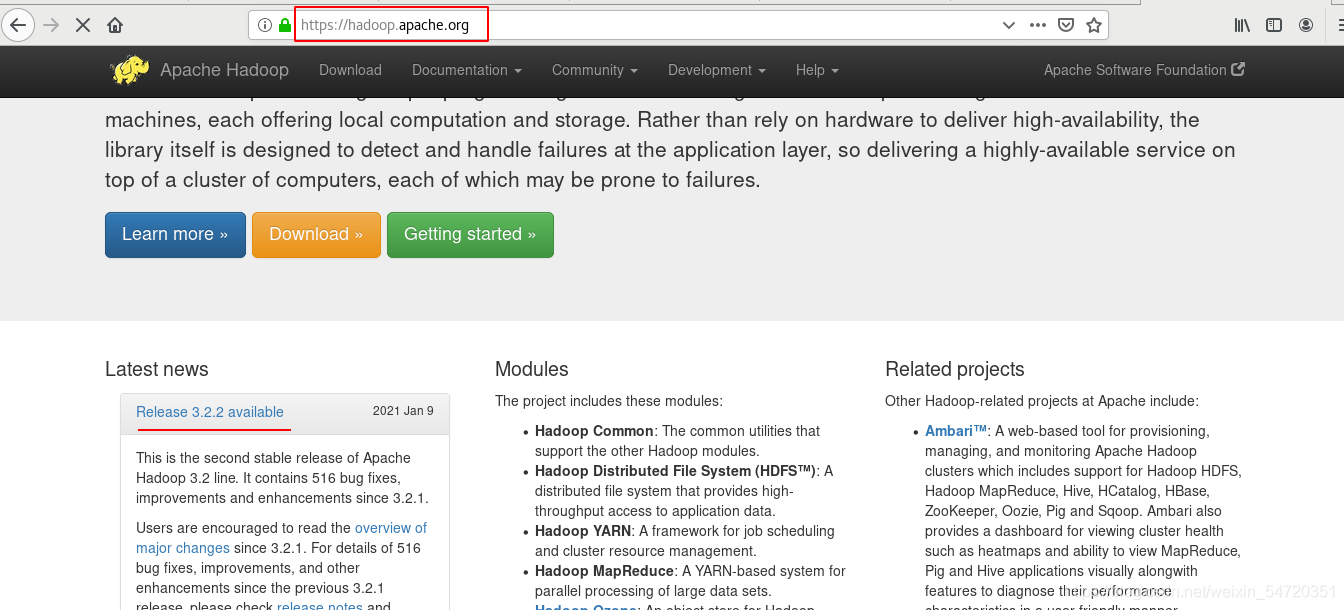Click the Modules heading

532,369
